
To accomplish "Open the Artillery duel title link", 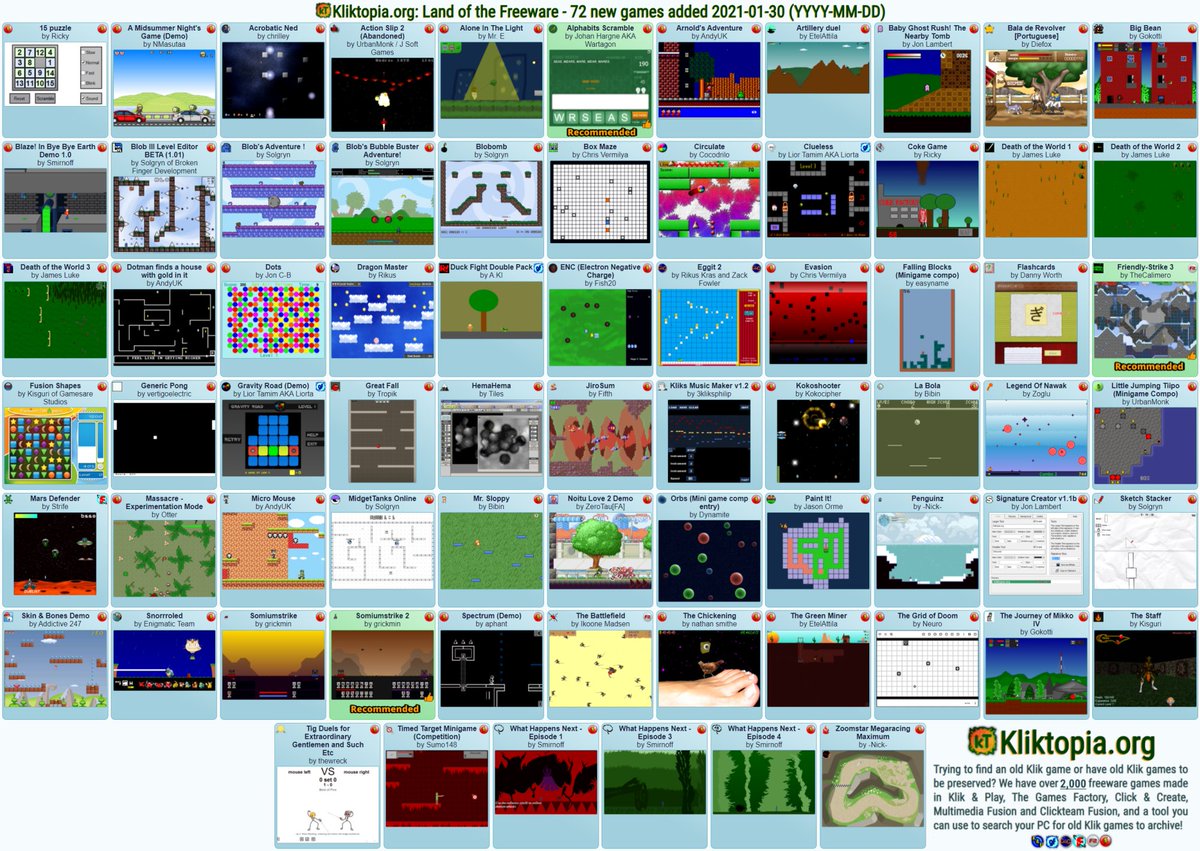I will (818, 28).
